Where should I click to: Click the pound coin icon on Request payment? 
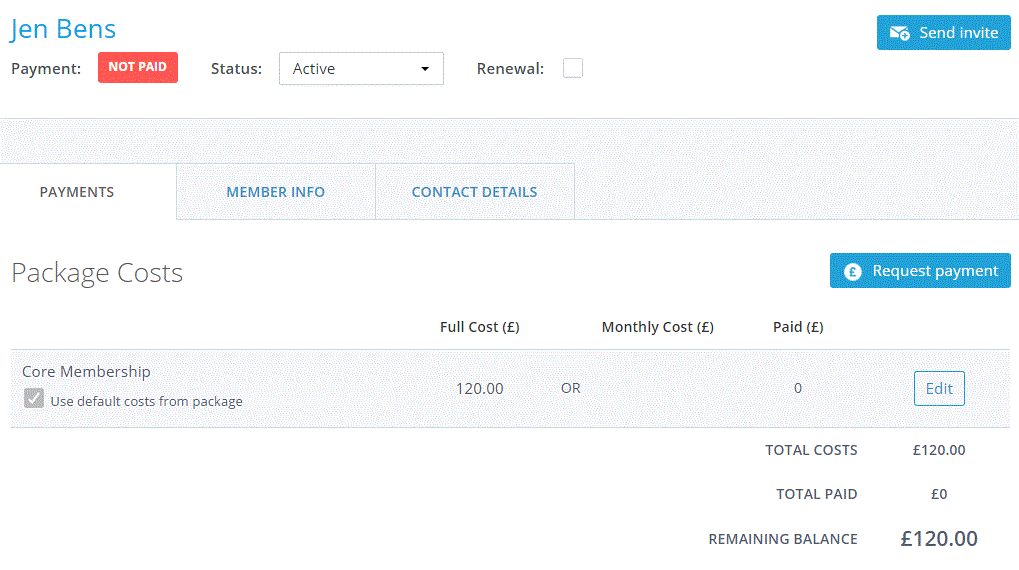pos(852,271)
